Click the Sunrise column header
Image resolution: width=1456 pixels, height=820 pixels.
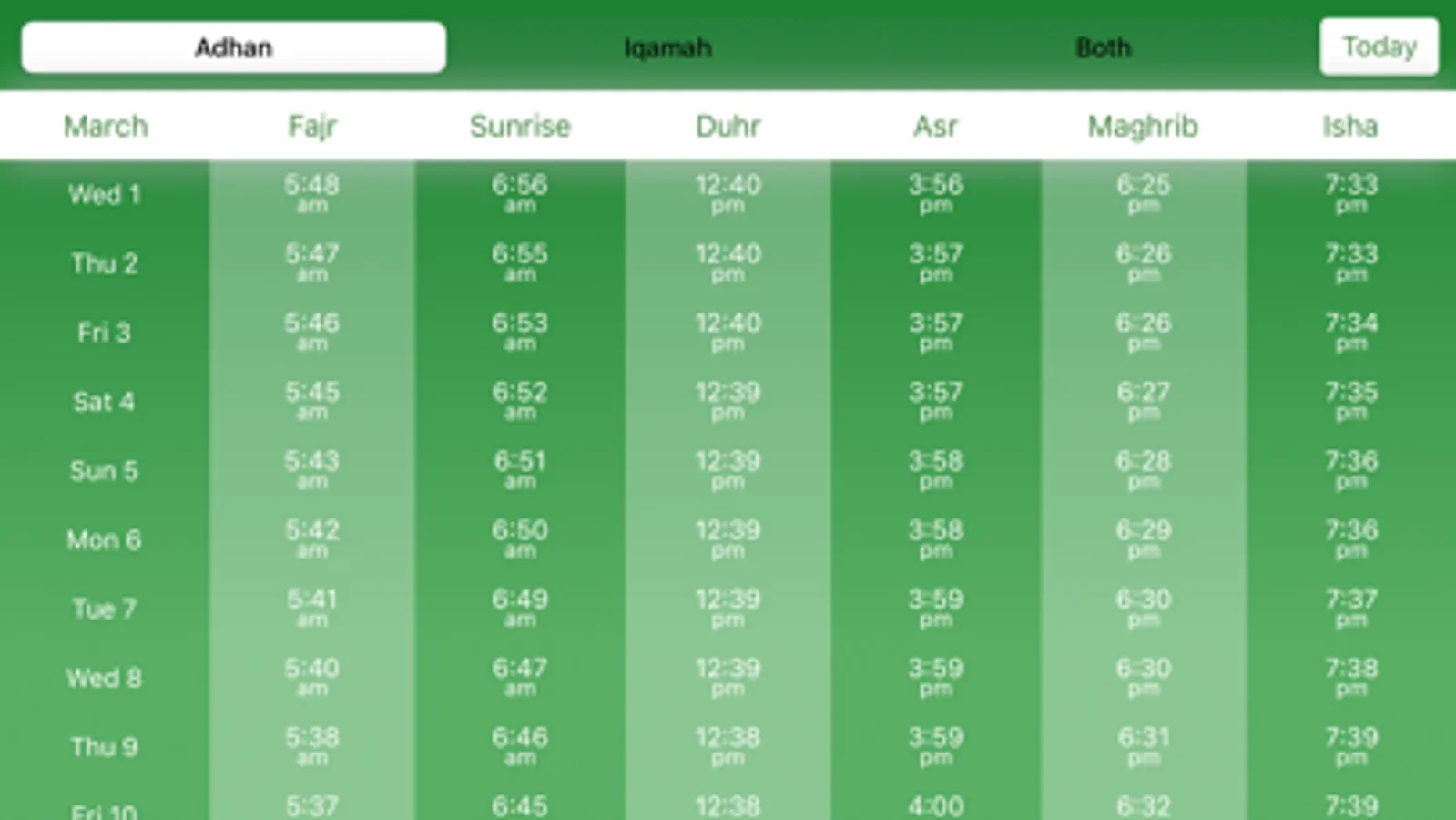[x=520, y=126]
